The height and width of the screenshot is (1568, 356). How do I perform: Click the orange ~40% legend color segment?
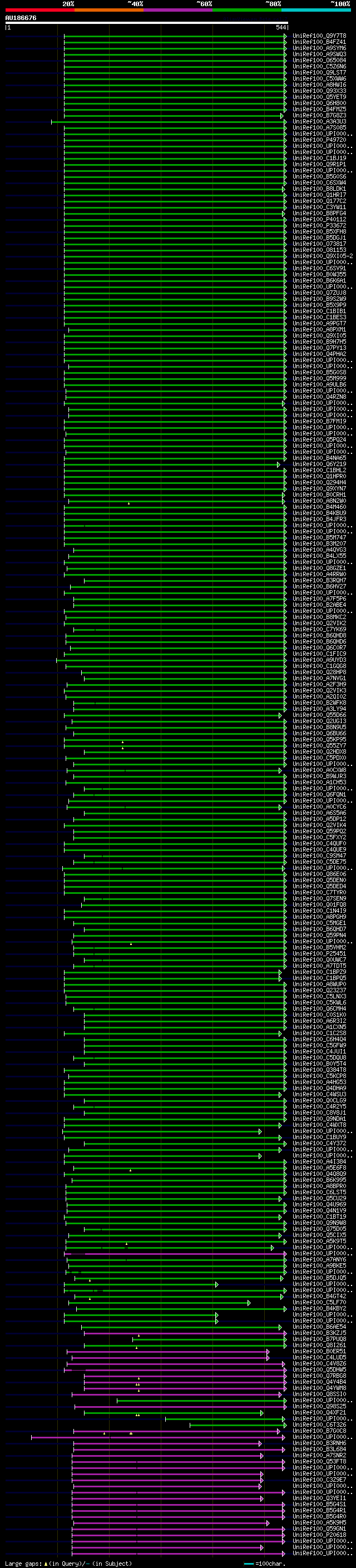(x=109, y=10)
